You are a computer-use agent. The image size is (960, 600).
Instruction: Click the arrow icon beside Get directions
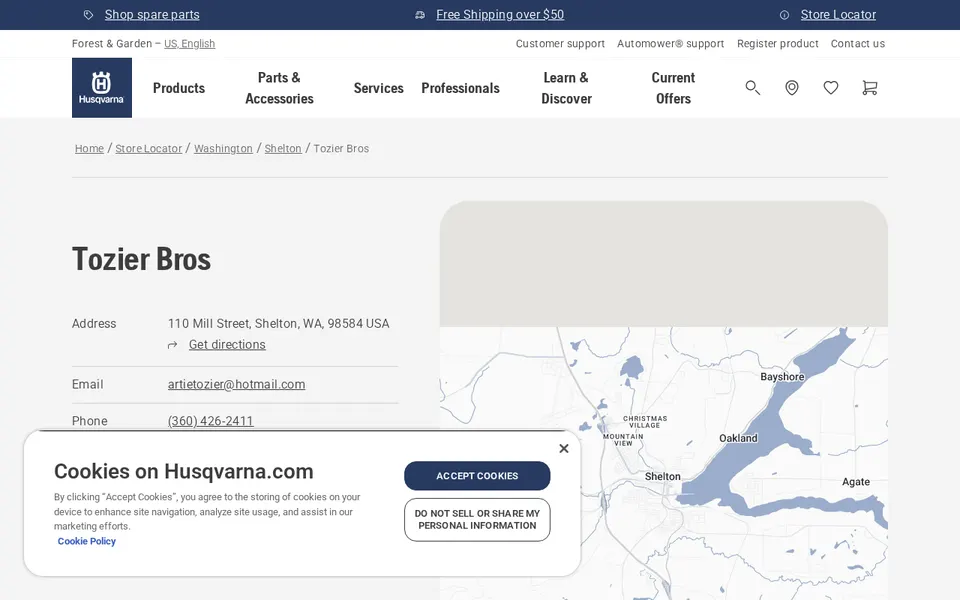point(173,345)
